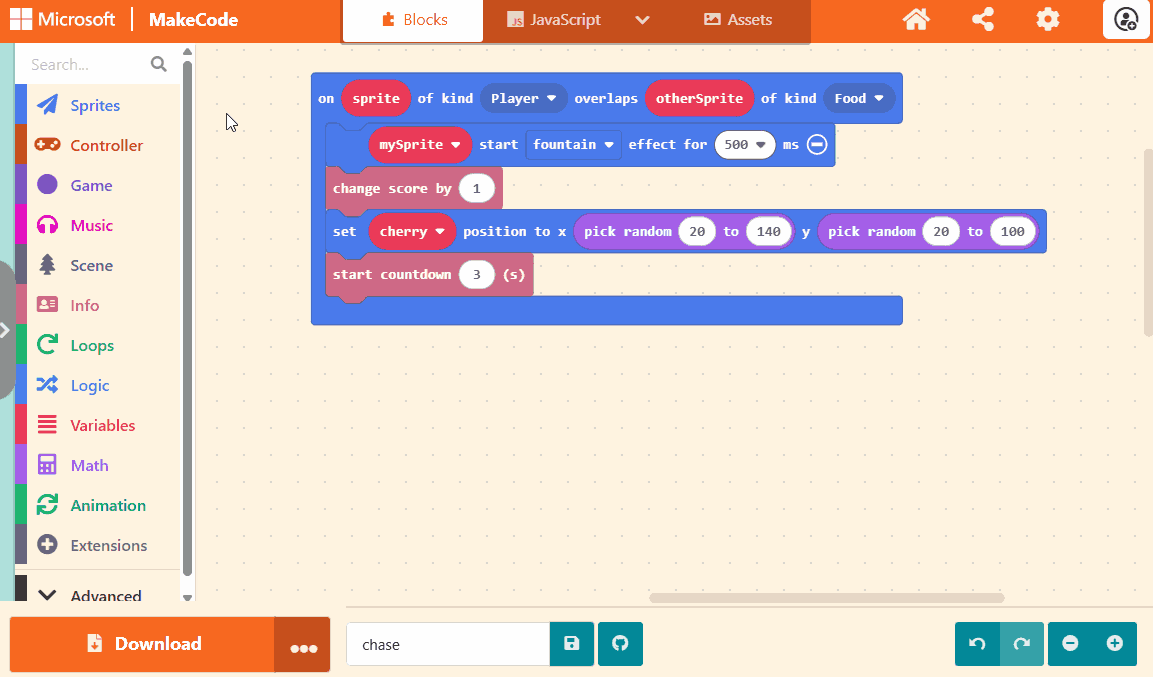
Task: Open the Food kind dropdown
Action: tap(859, 98)
